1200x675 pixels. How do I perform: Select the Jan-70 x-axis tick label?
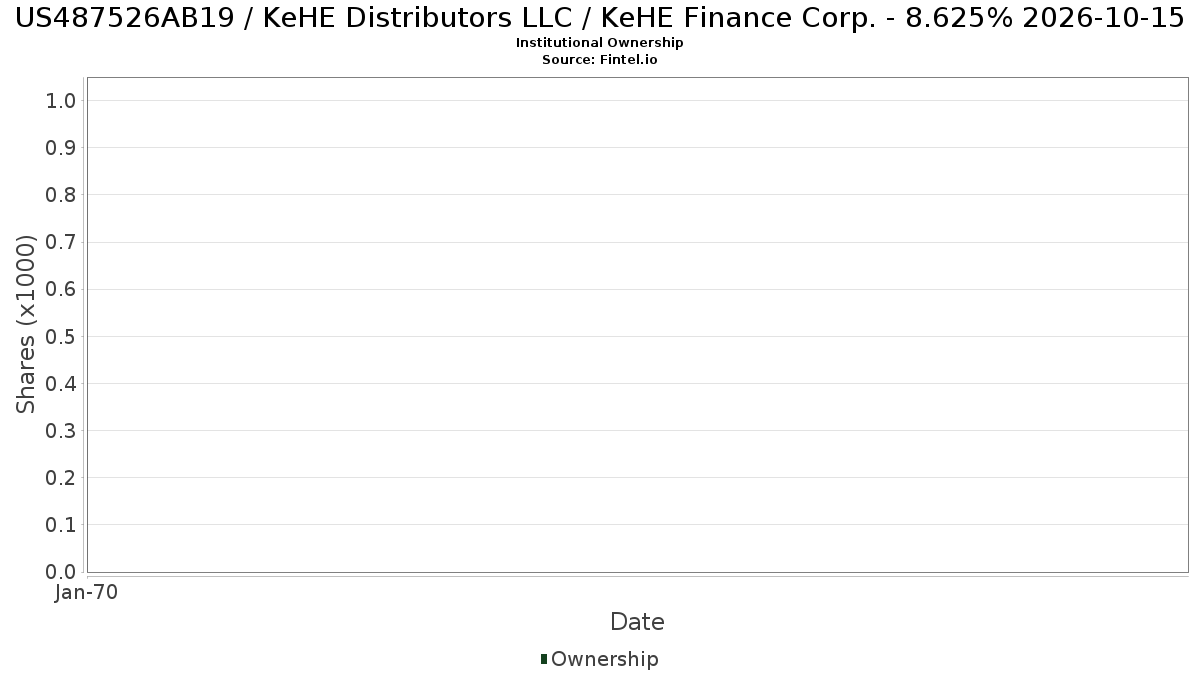pyautogui.click(x=87, y=593)
